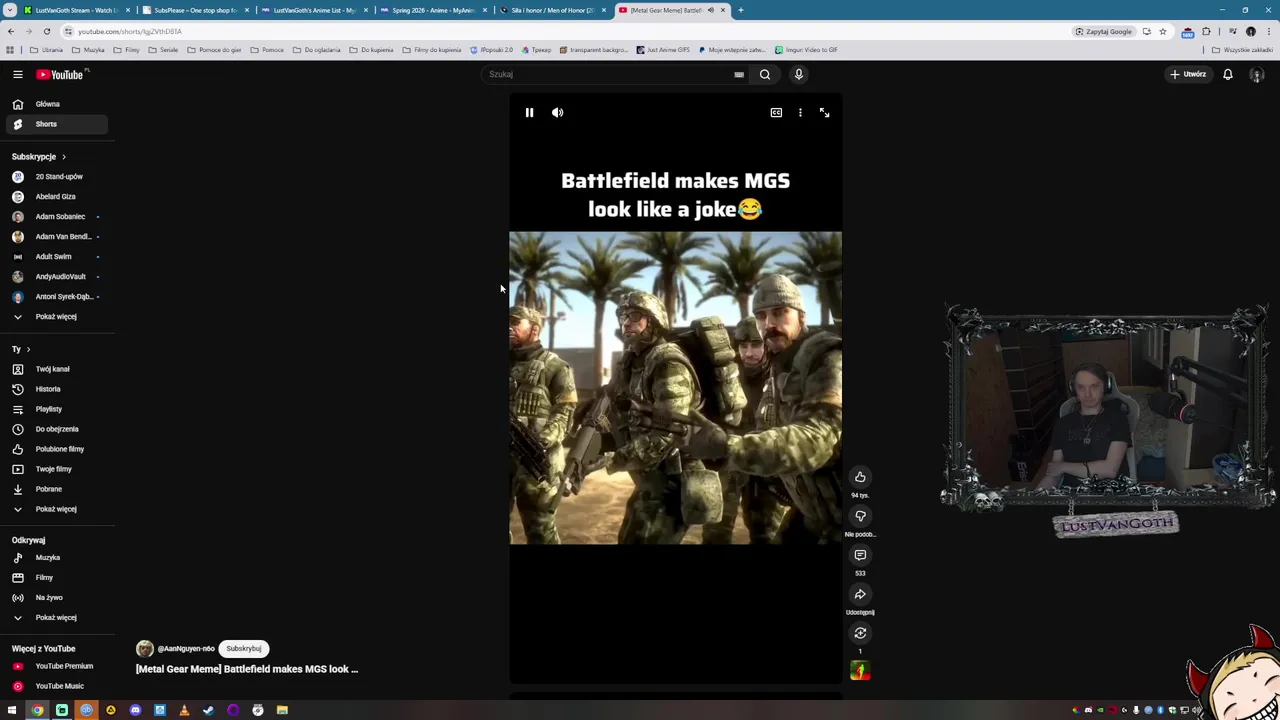Open Na żywo live section
Image resolution: width=1280 pixels, height=720 pixels.
pos(56,598)
